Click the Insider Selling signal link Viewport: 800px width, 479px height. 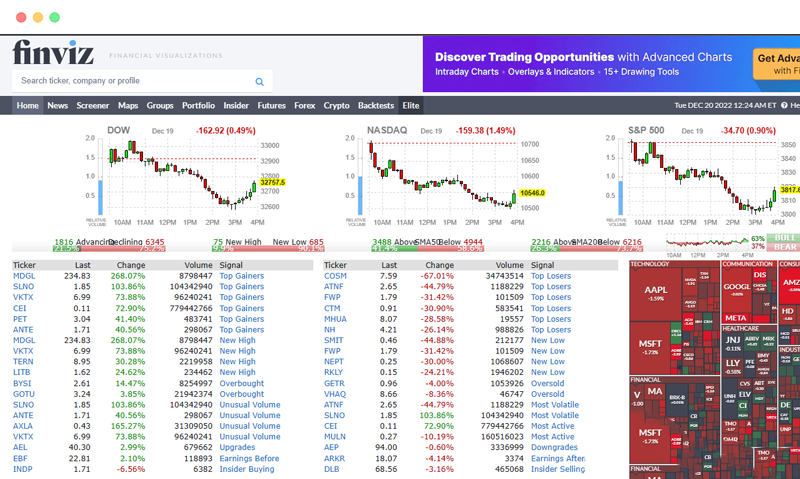(558, 469)
